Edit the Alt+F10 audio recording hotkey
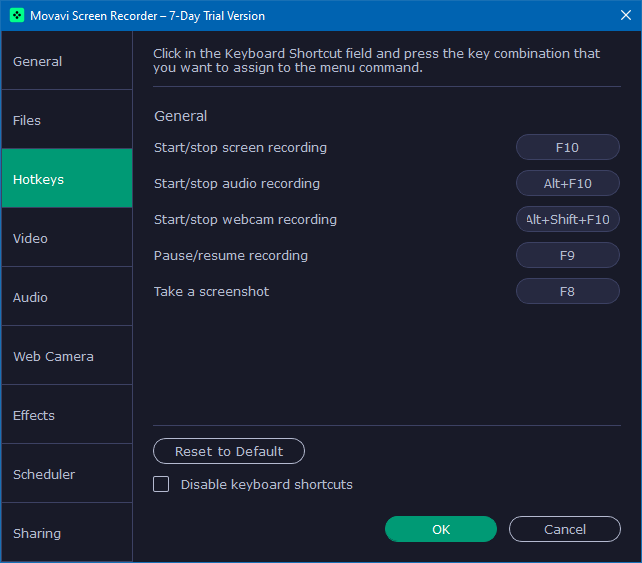642x563 pixels. (567, 184)
